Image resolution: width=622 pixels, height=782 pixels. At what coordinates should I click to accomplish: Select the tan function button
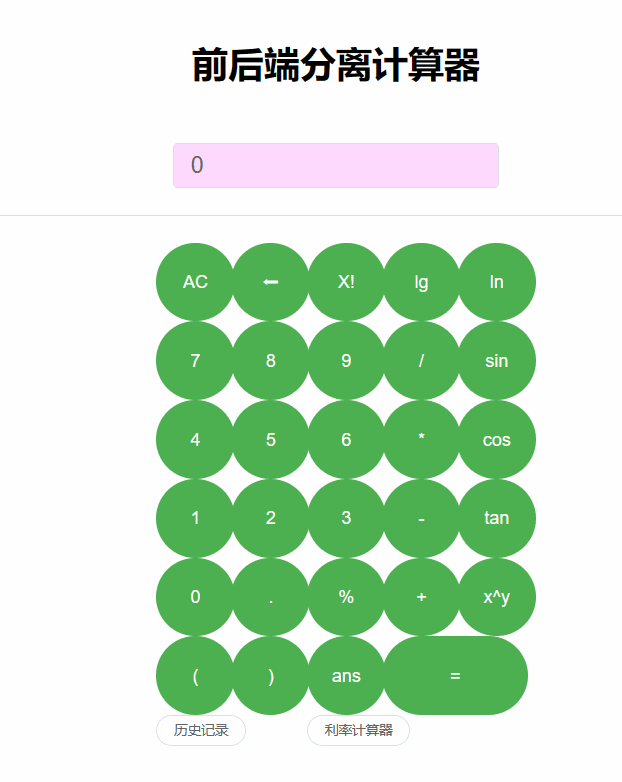tap(496, 518)
